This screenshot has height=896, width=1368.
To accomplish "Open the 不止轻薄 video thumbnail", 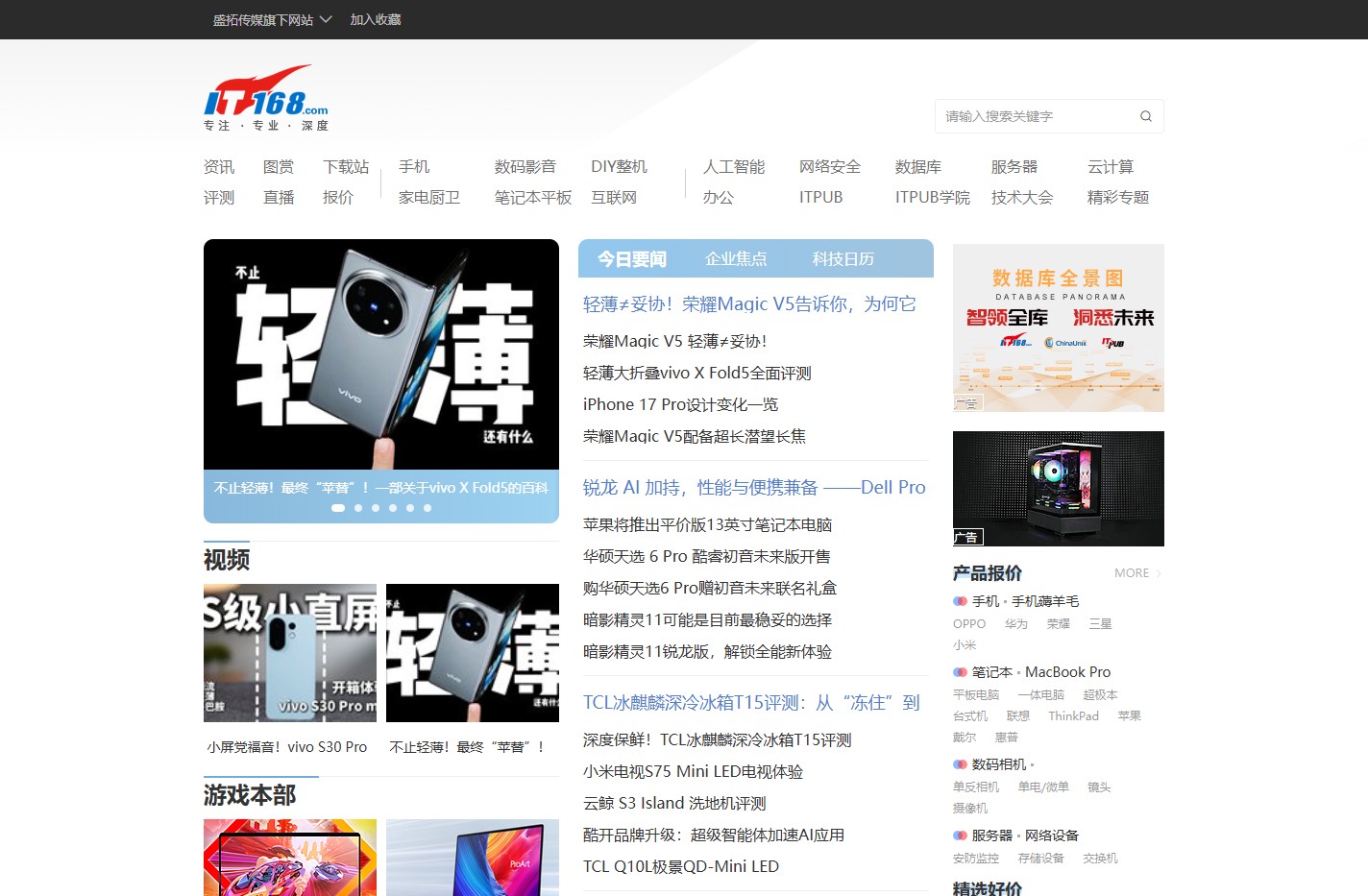I will 473,653.
